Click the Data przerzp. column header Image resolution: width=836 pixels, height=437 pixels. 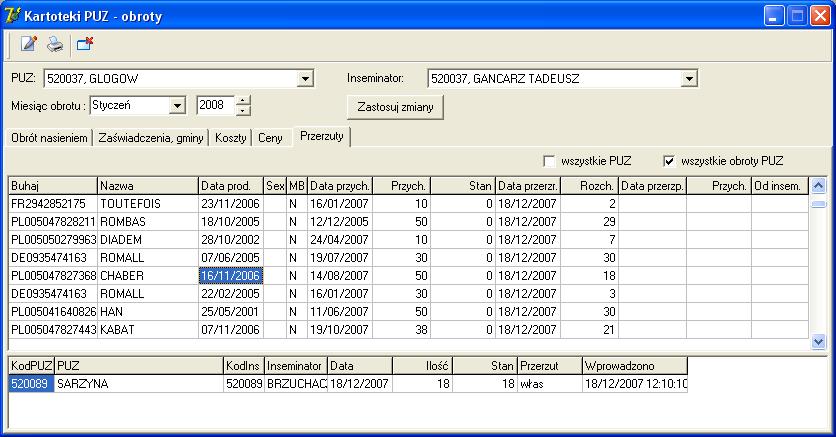653,186
